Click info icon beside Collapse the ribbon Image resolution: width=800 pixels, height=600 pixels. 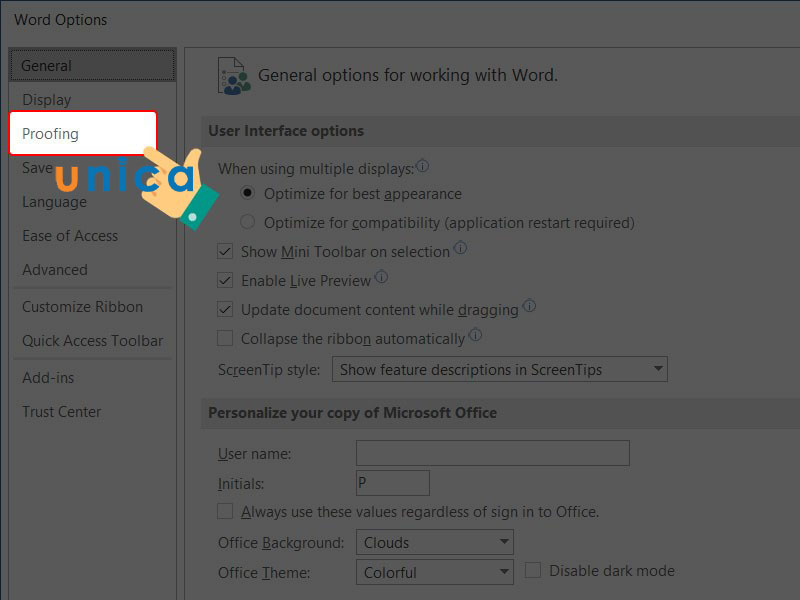(475, 335)
